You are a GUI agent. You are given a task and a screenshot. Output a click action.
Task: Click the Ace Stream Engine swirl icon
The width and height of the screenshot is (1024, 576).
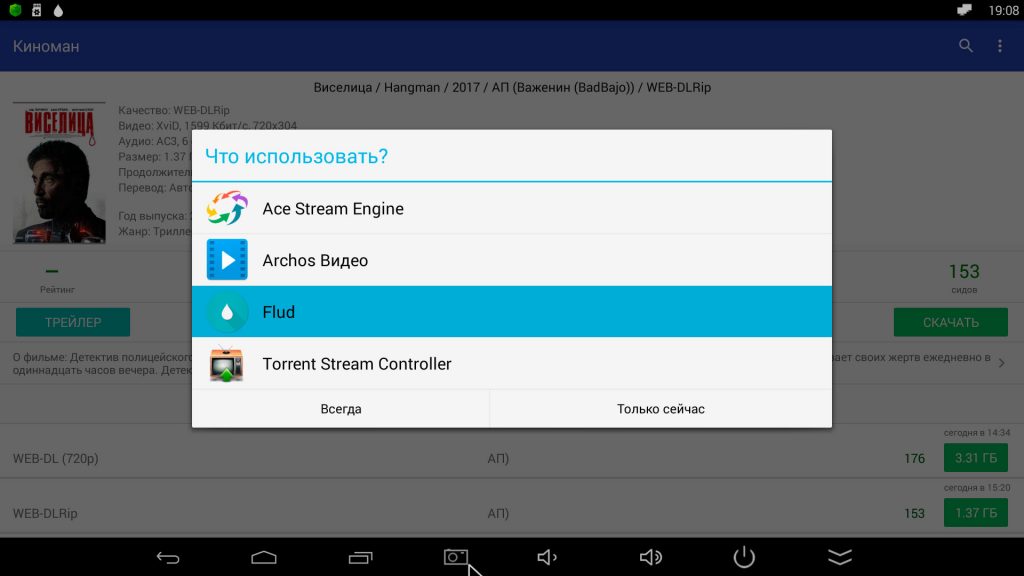pyautogui.click(x=227, y=208)
